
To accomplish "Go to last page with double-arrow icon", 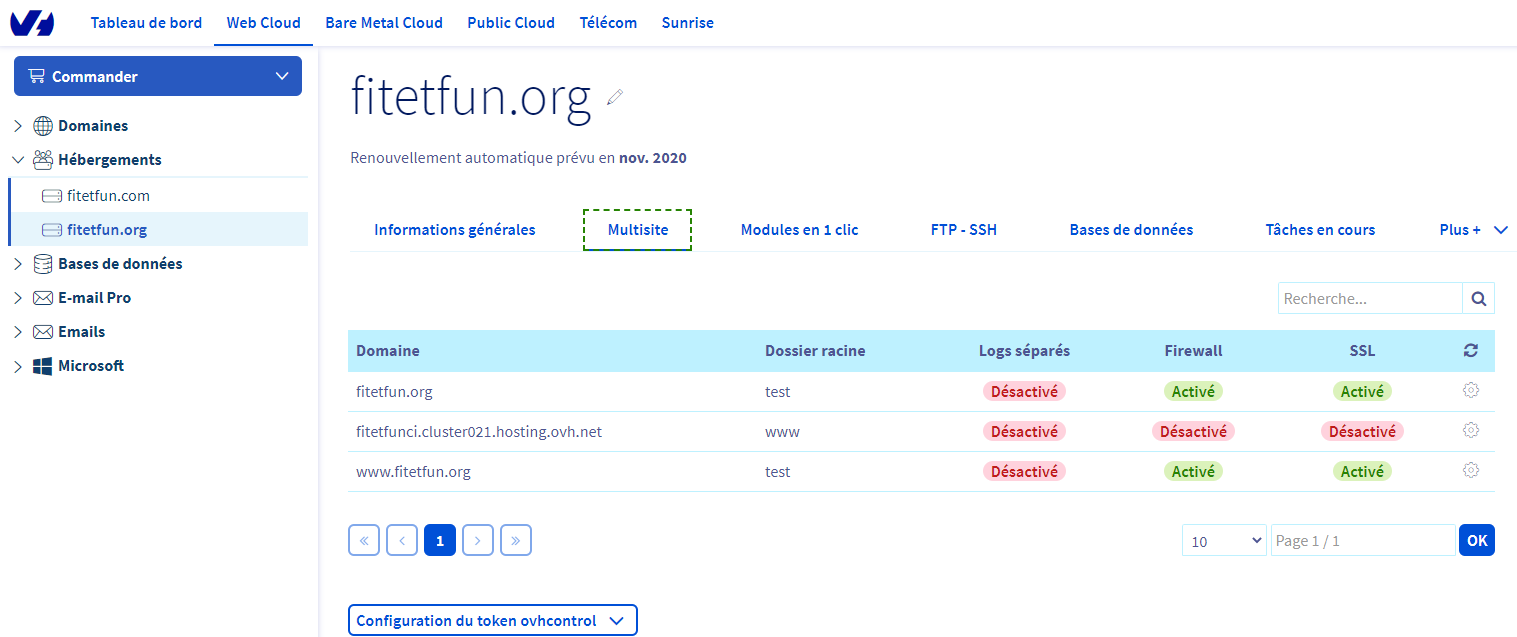I will 515,540.
